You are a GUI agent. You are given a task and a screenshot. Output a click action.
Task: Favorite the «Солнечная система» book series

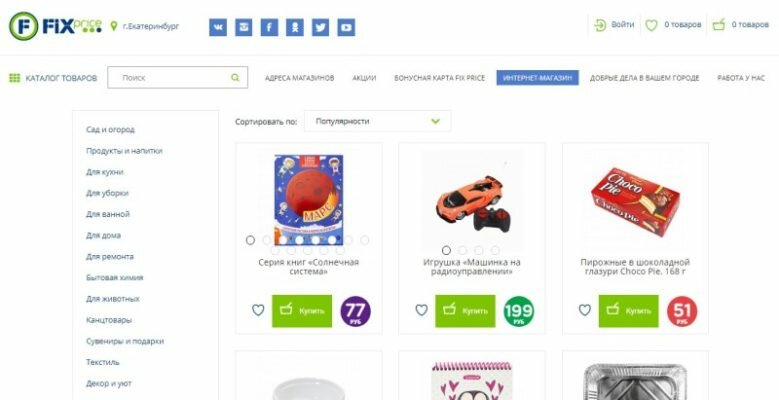[258, 310]
